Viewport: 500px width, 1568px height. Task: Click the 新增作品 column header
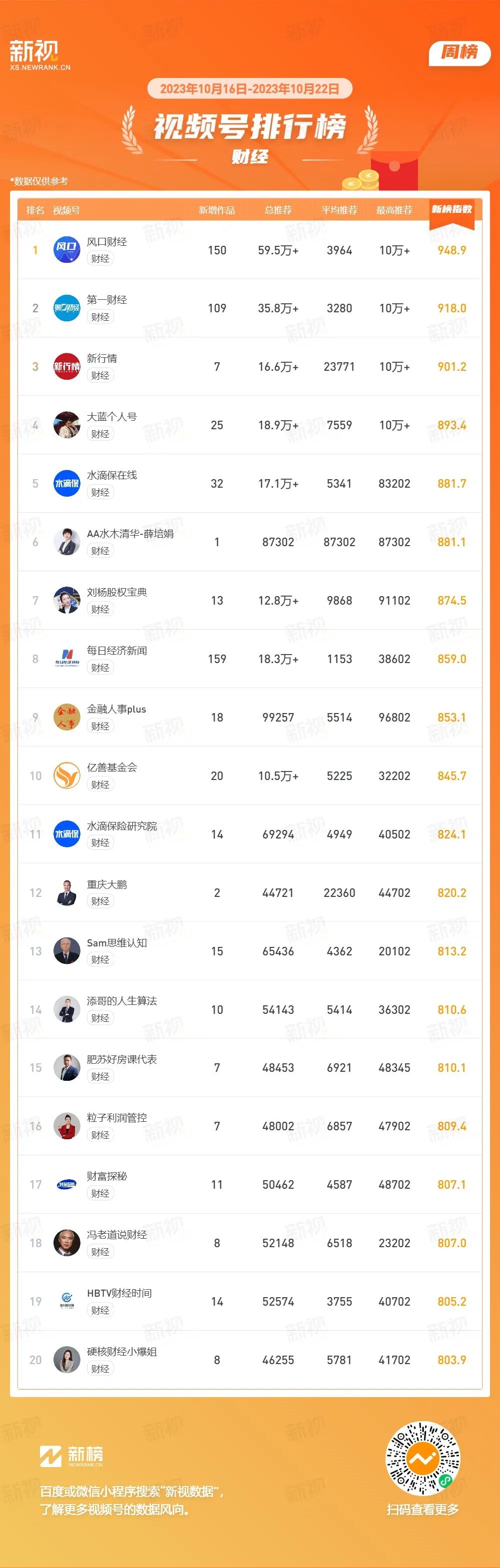click(x=217, y=210)
